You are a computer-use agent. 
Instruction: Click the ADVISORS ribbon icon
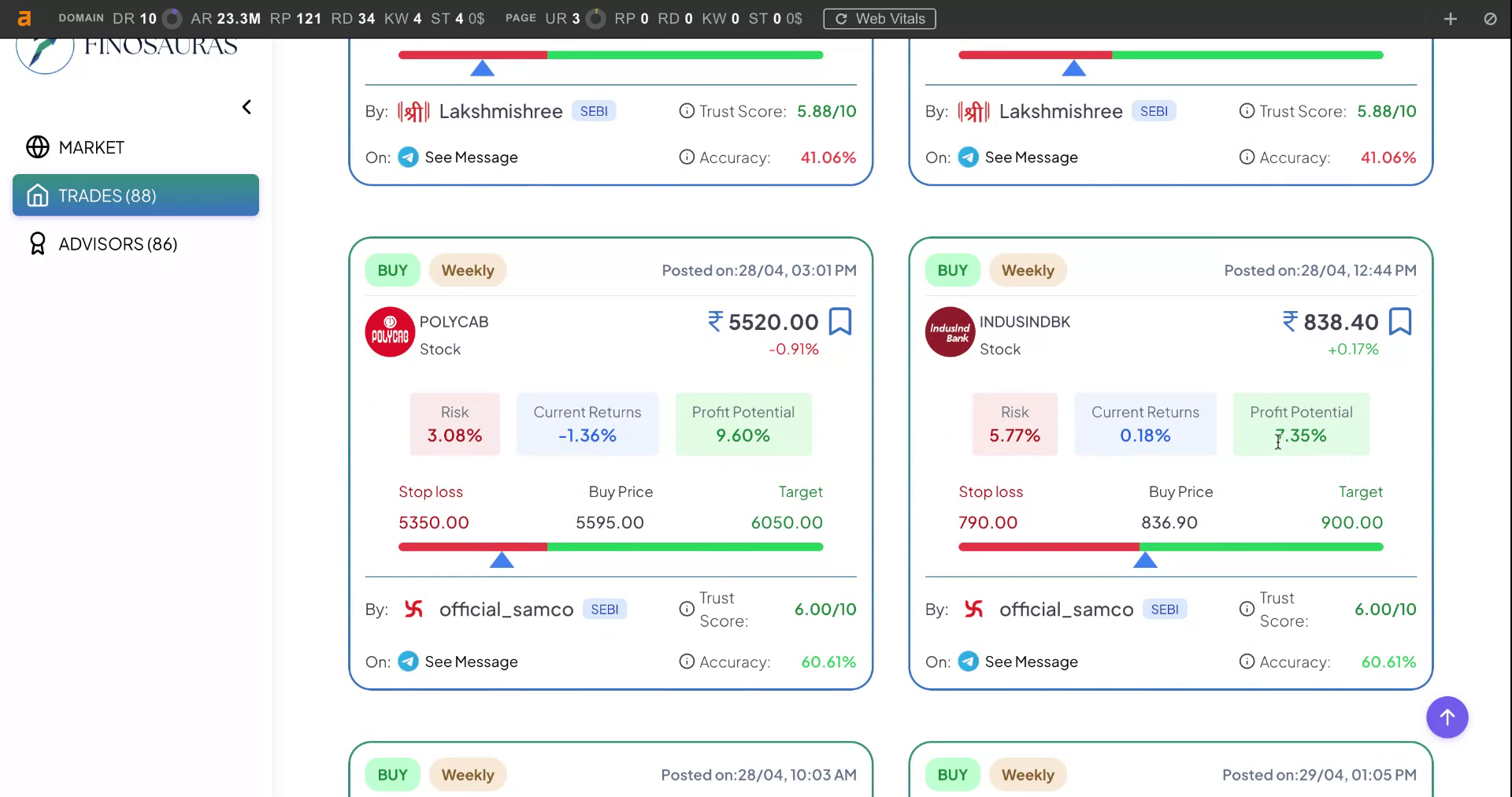pyautogui.click(x=37, y=244)
